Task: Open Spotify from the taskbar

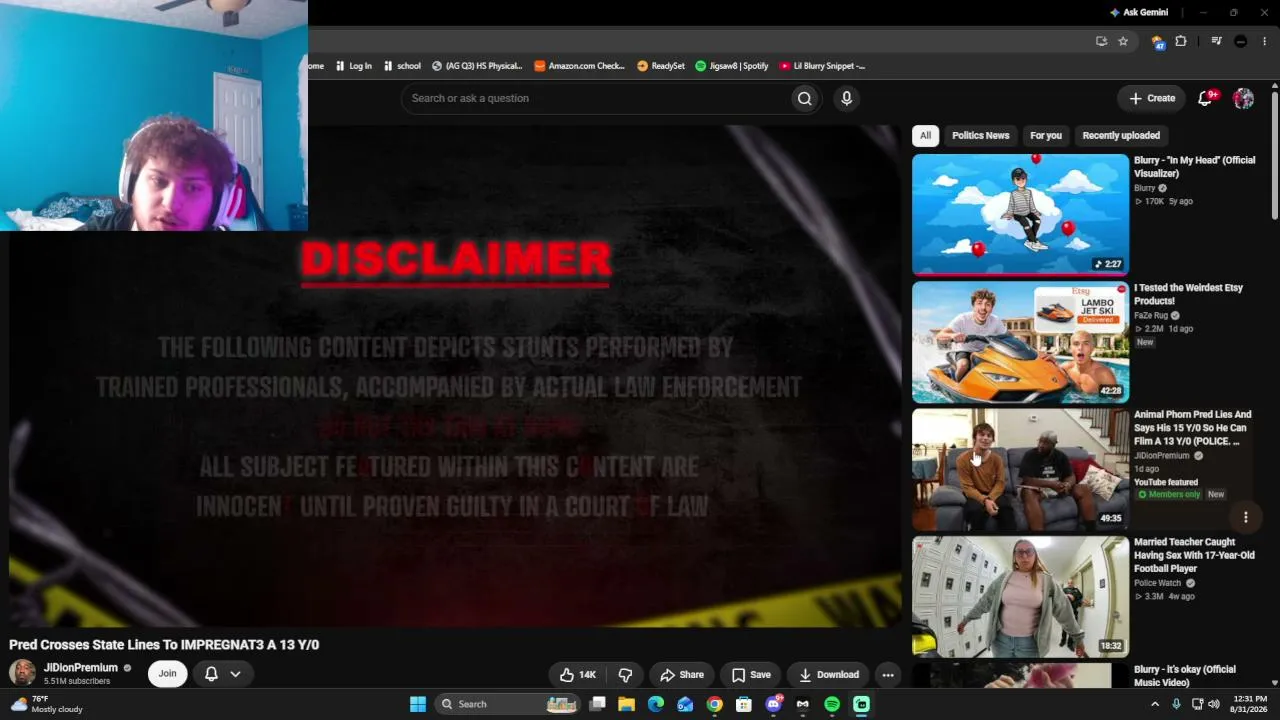Action: coord(832,704)
